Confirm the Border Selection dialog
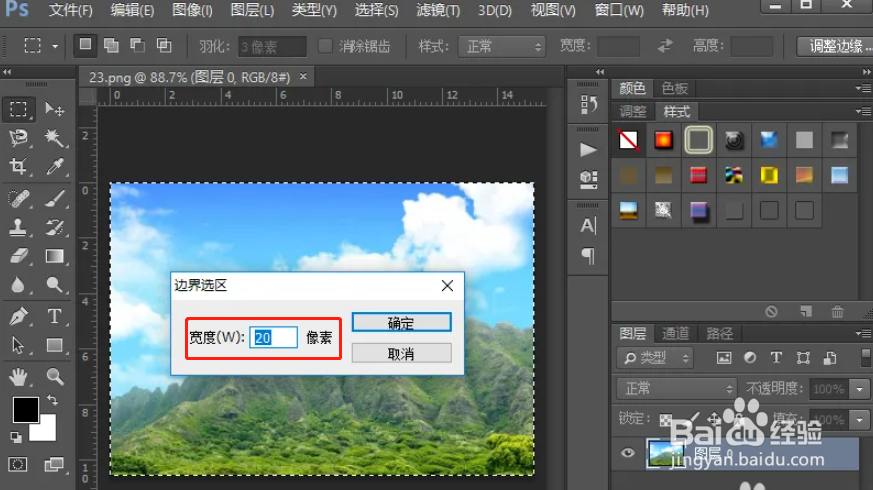This screenshot has height=490, width=873. coord(401,322)
